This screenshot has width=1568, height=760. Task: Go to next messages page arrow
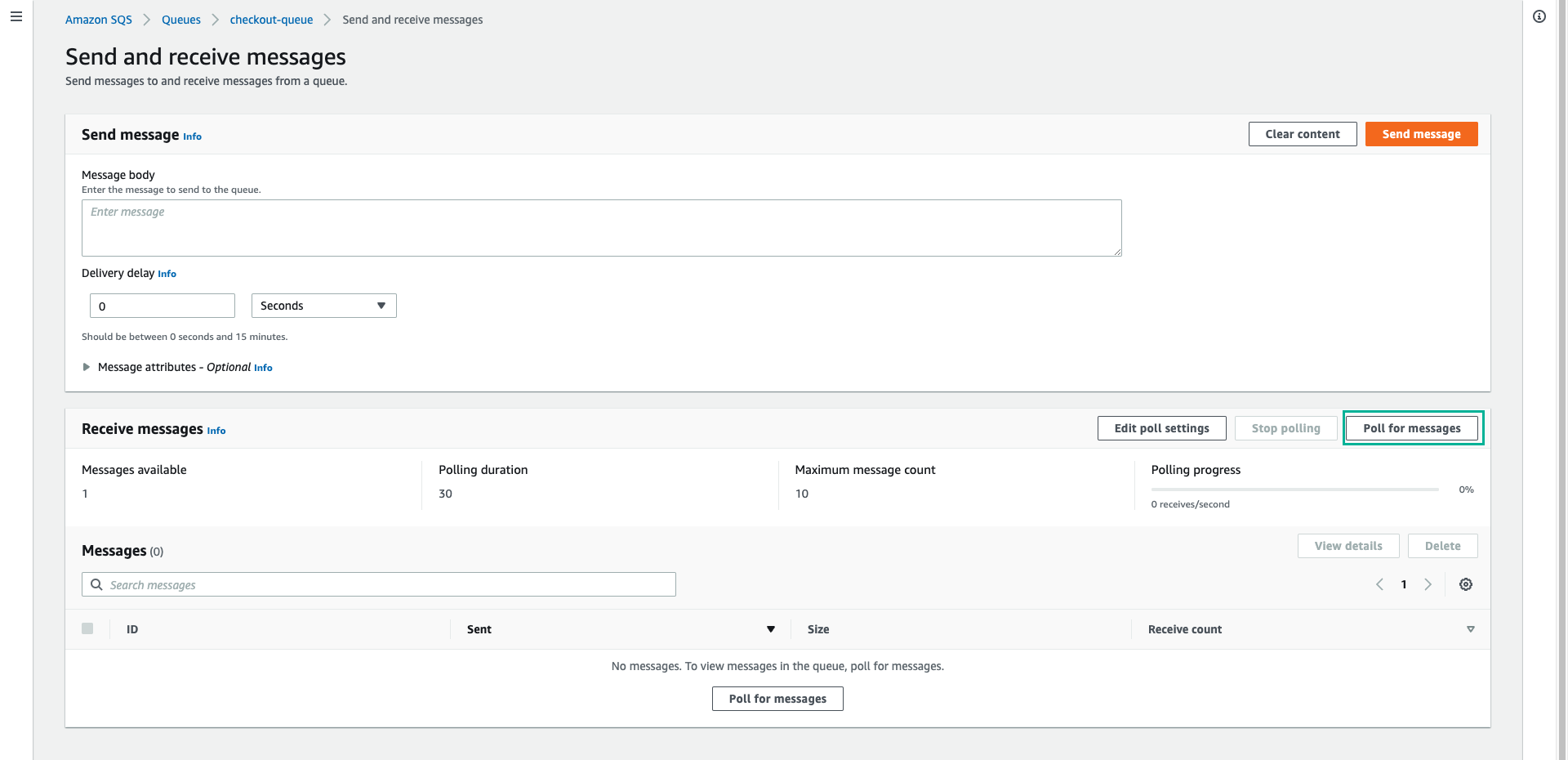click(1428, 584)
